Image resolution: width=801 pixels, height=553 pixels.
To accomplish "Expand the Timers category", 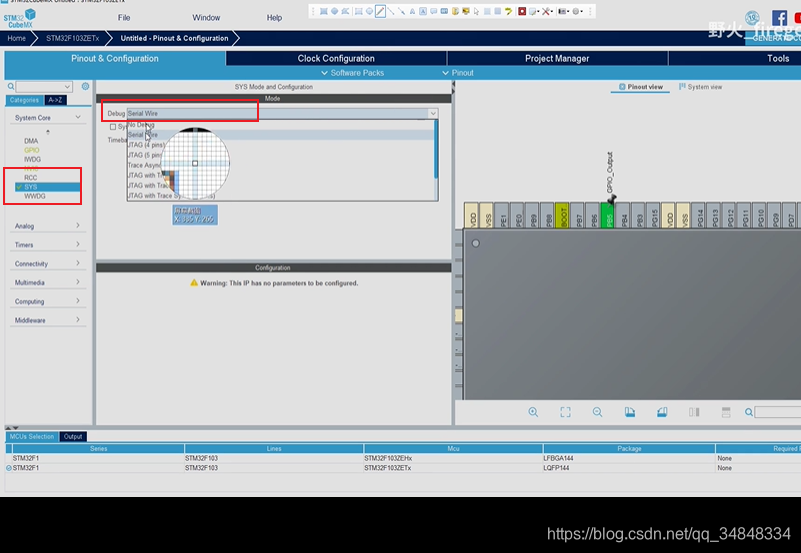I will pos(78,244).
